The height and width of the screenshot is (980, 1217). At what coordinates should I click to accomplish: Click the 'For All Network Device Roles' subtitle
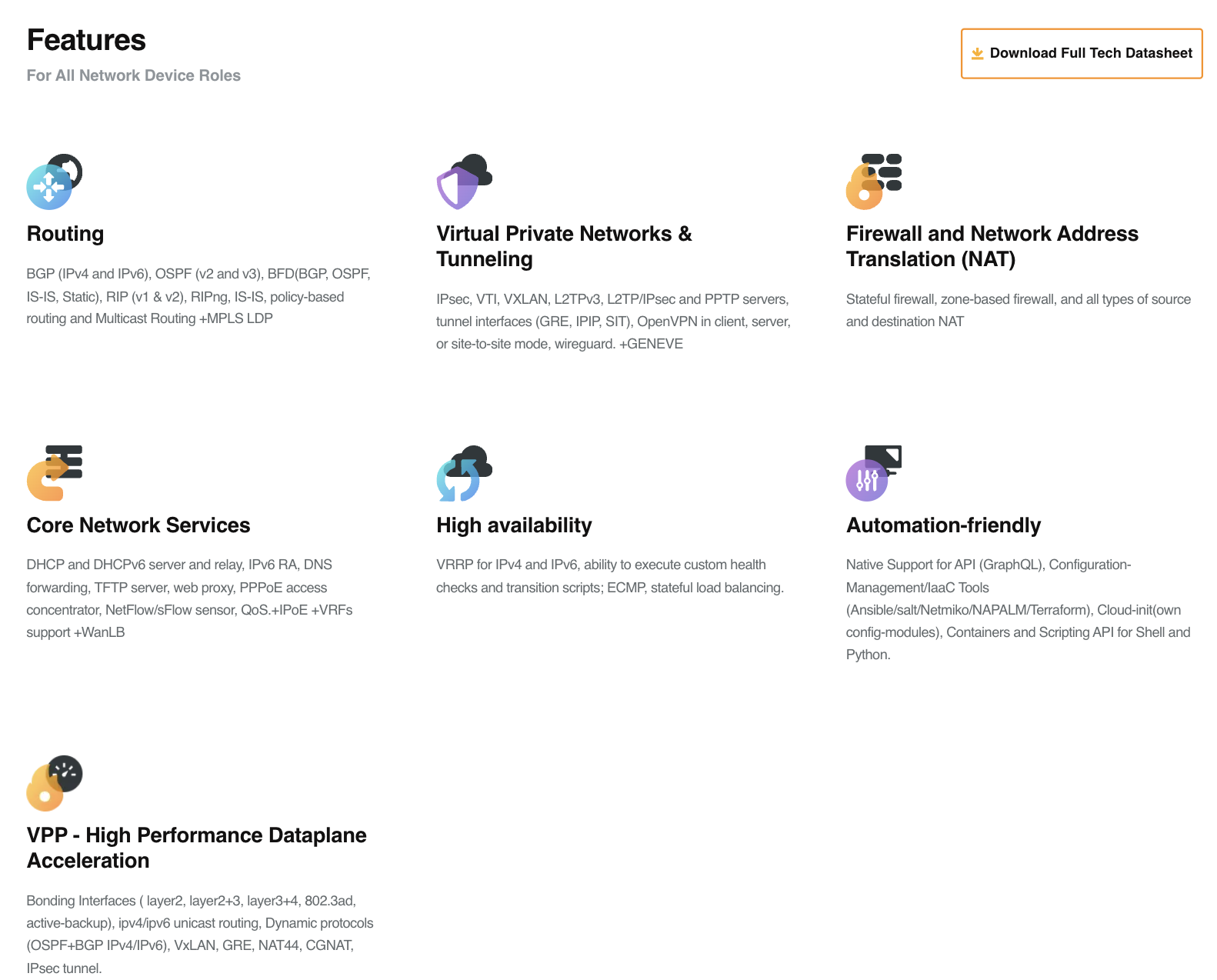[133, 75]
